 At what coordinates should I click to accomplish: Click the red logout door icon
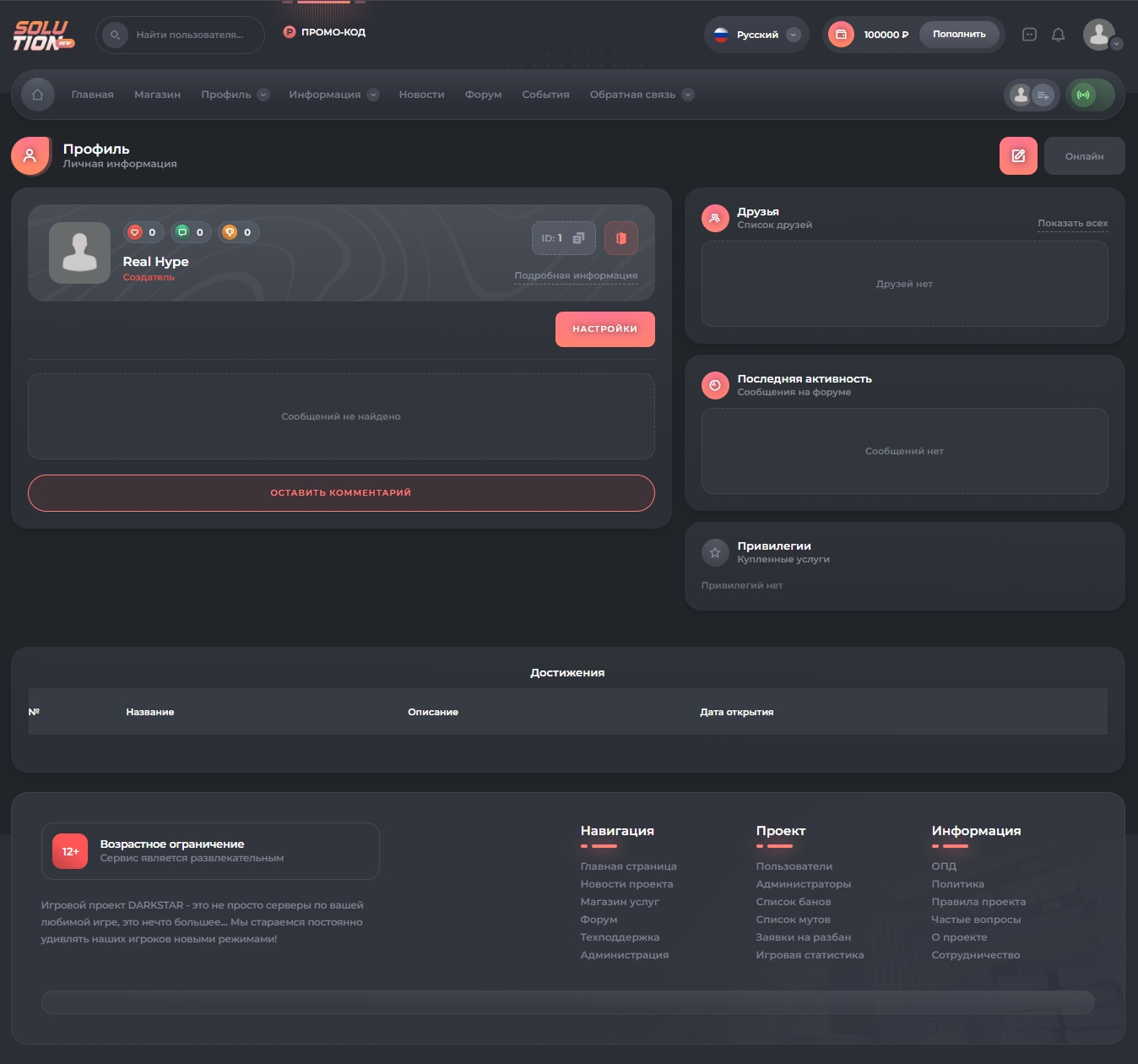620,238
